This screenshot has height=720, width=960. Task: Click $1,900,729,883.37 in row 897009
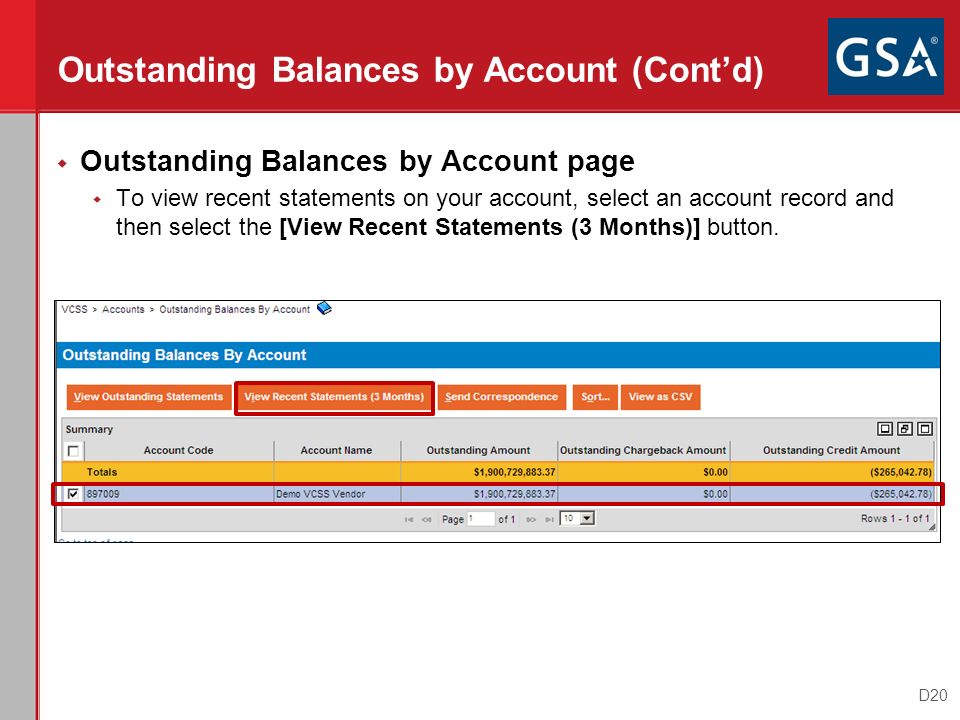pos(514,493)
